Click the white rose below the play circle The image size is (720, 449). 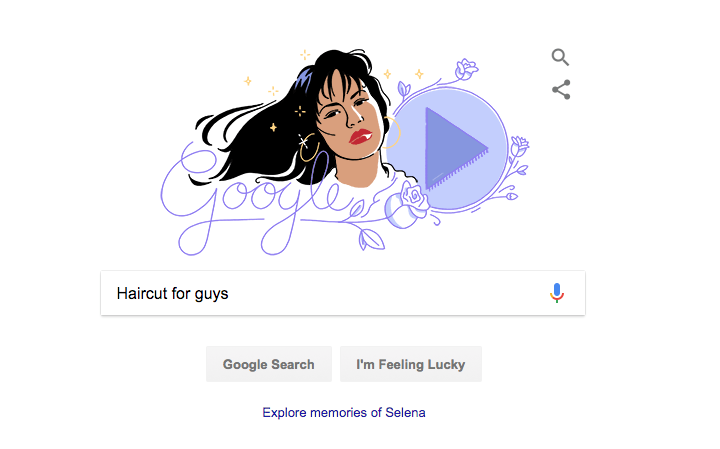coord(407,205)
